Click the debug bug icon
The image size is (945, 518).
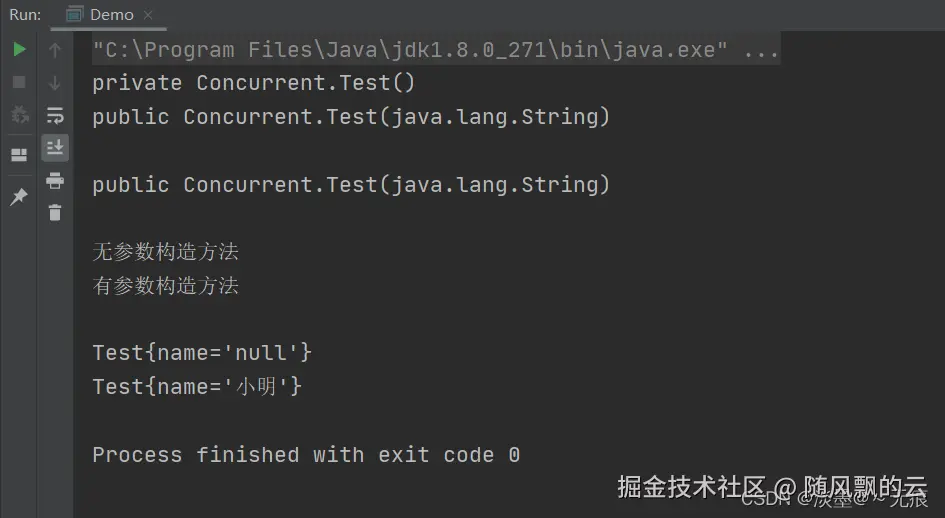pos(19,115)
